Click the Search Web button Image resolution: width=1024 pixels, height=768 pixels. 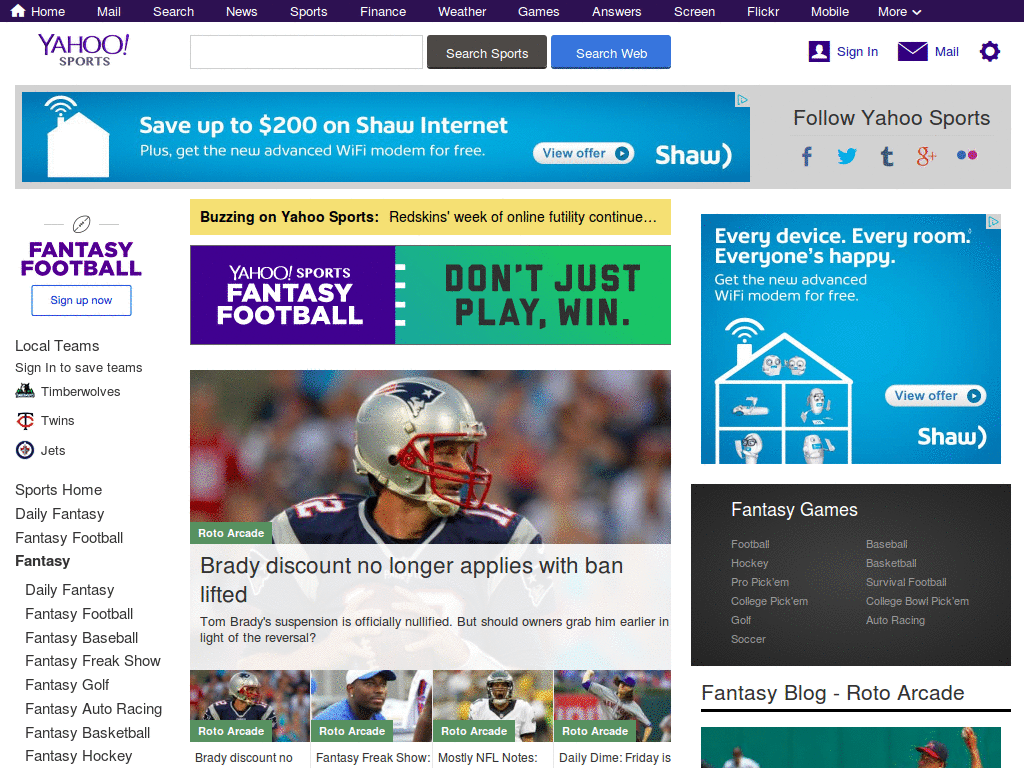pyautogui.click(x=611, y=52)
